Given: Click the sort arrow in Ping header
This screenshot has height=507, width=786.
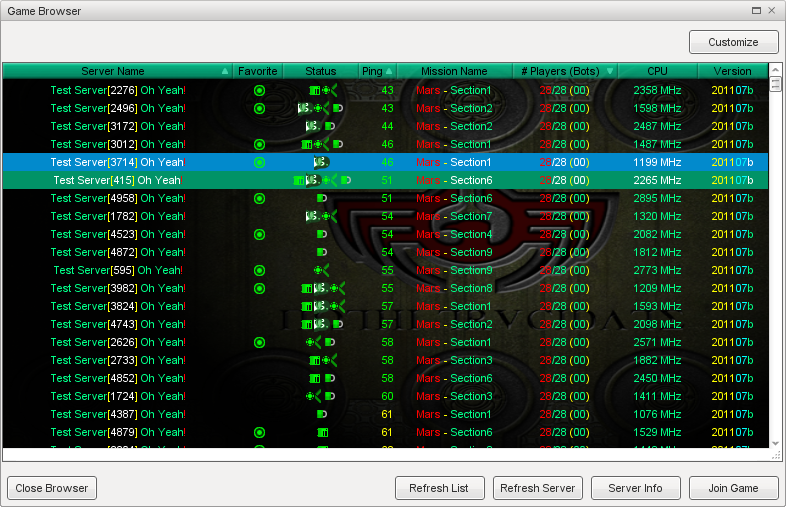Looking at the screenshot, I should (x=389, y=71).
